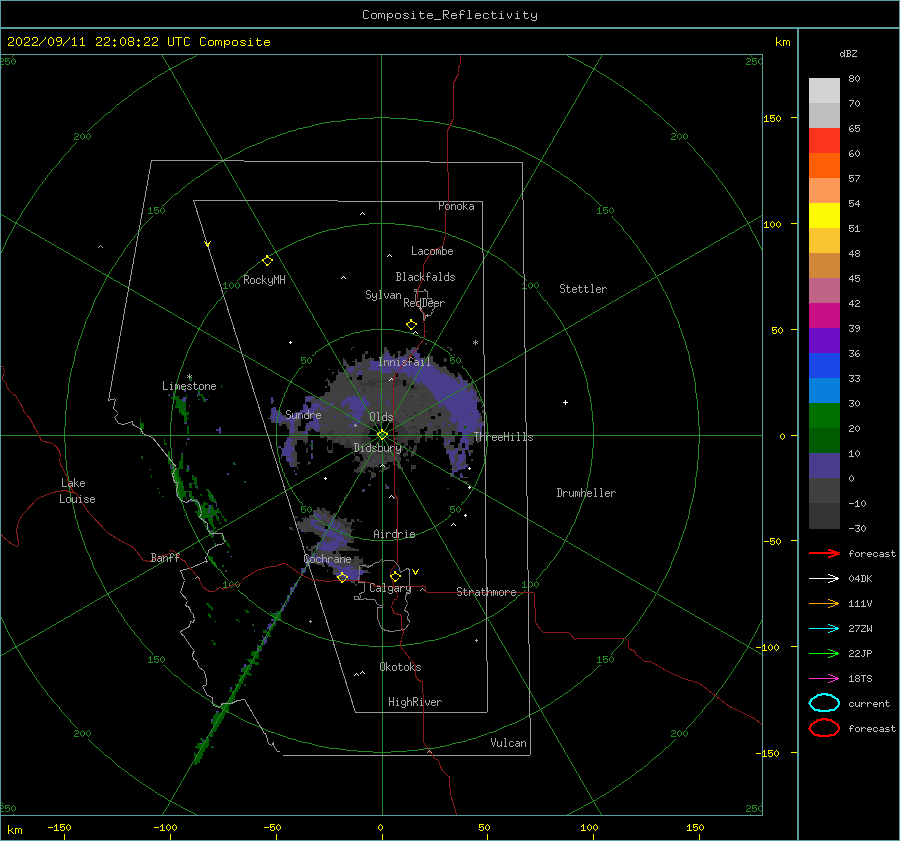
Task: Click the RockyMH label
Action: (264, 280)
